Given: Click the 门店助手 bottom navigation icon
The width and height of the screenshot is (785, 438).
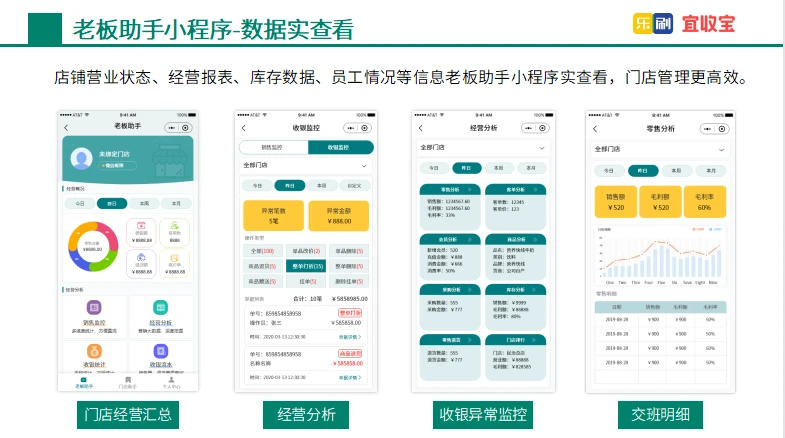Looking at the screenshot, I should 127,381.
